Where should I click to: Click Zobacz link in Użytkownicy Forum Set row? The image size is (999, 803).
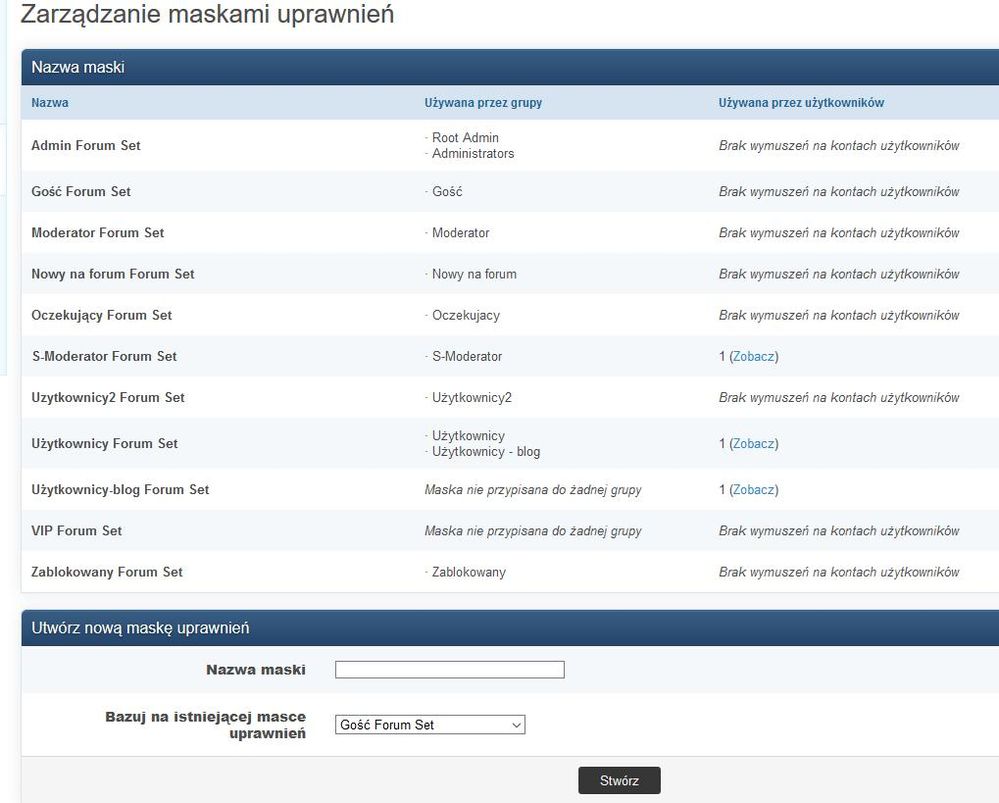(x=753, y=443)
